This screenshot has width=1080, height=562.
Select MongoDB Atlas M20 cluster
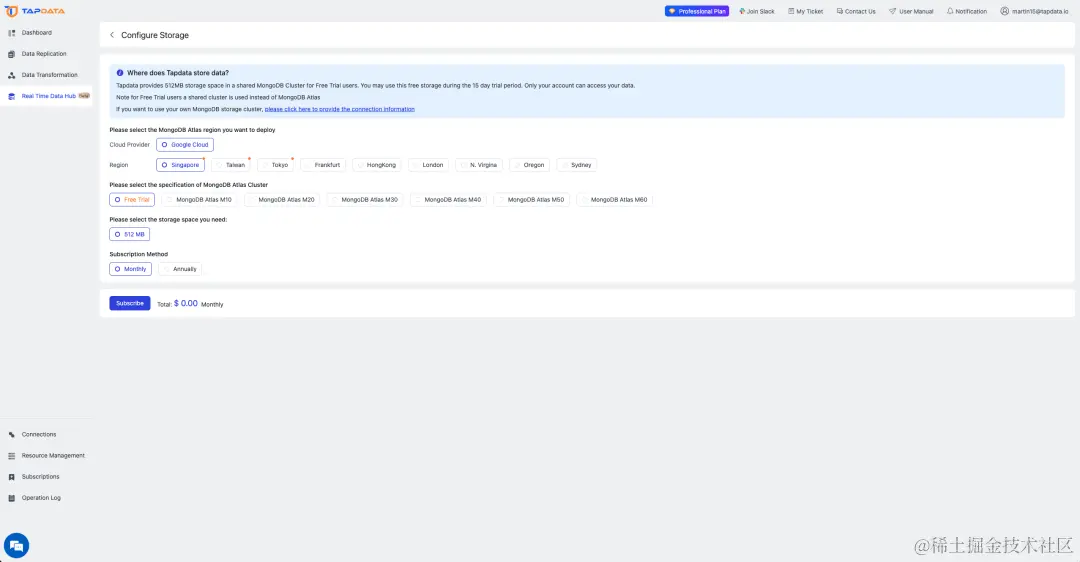point(282,200)
